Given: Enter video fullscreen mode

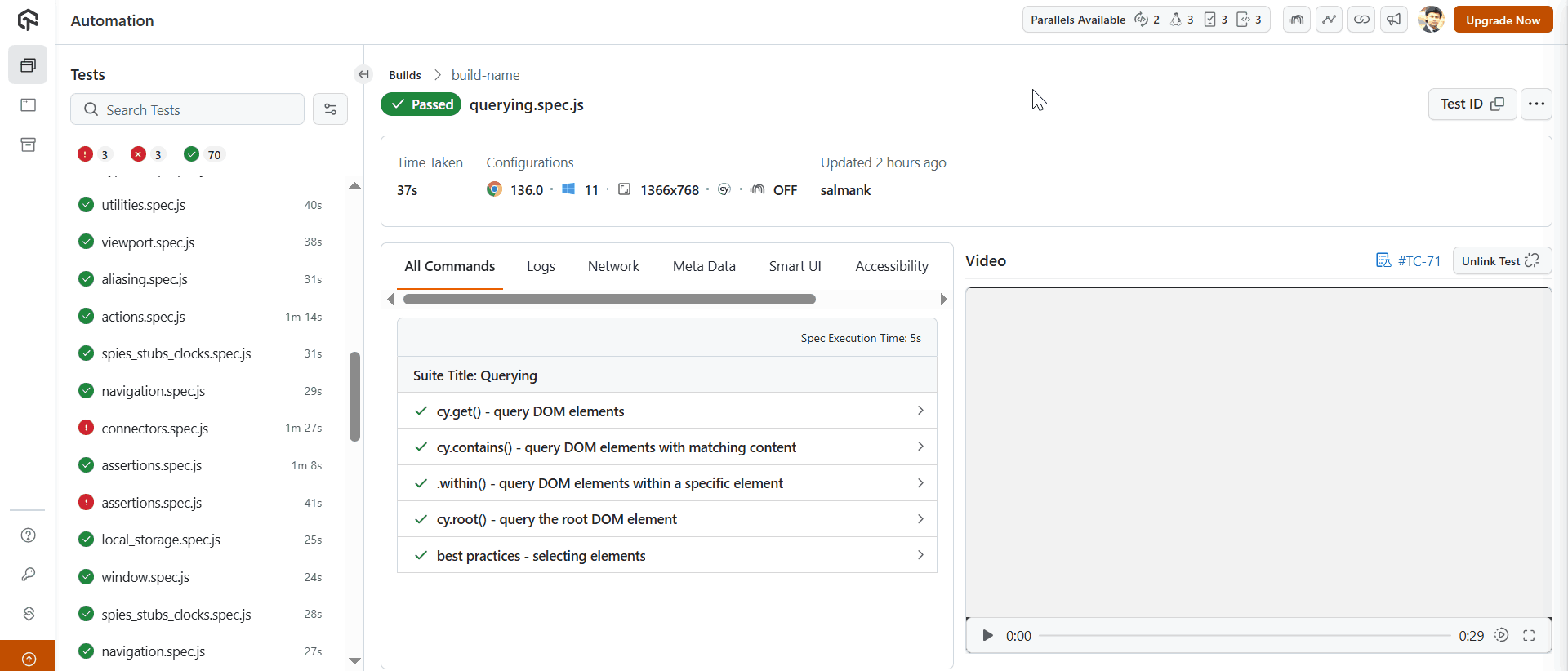Looking at the screenshot, I should (1529, 636).
